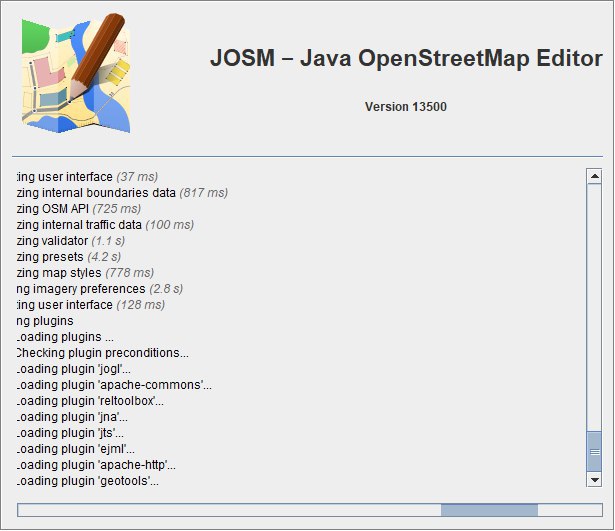Click the scroll up arrow in log list

(x=594, y=176)
